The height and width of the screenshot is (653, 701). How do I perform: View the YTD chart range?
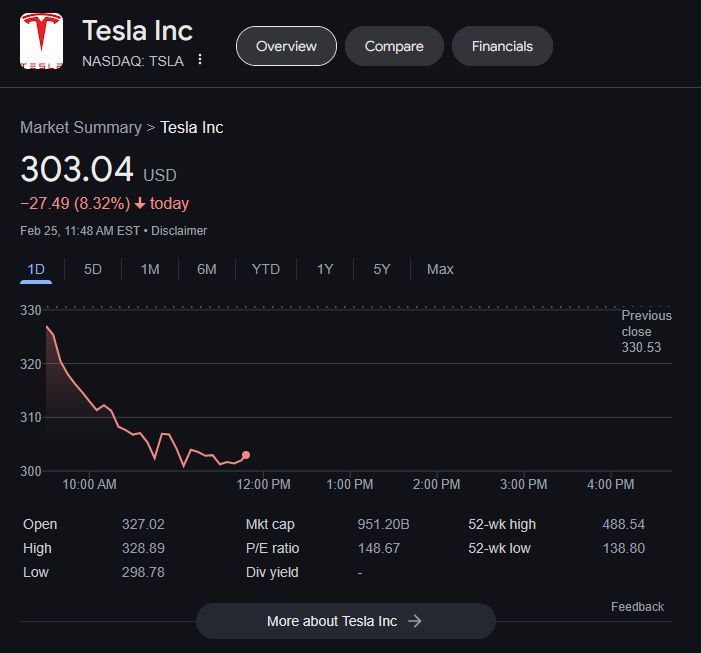click(x=266, y=270)
